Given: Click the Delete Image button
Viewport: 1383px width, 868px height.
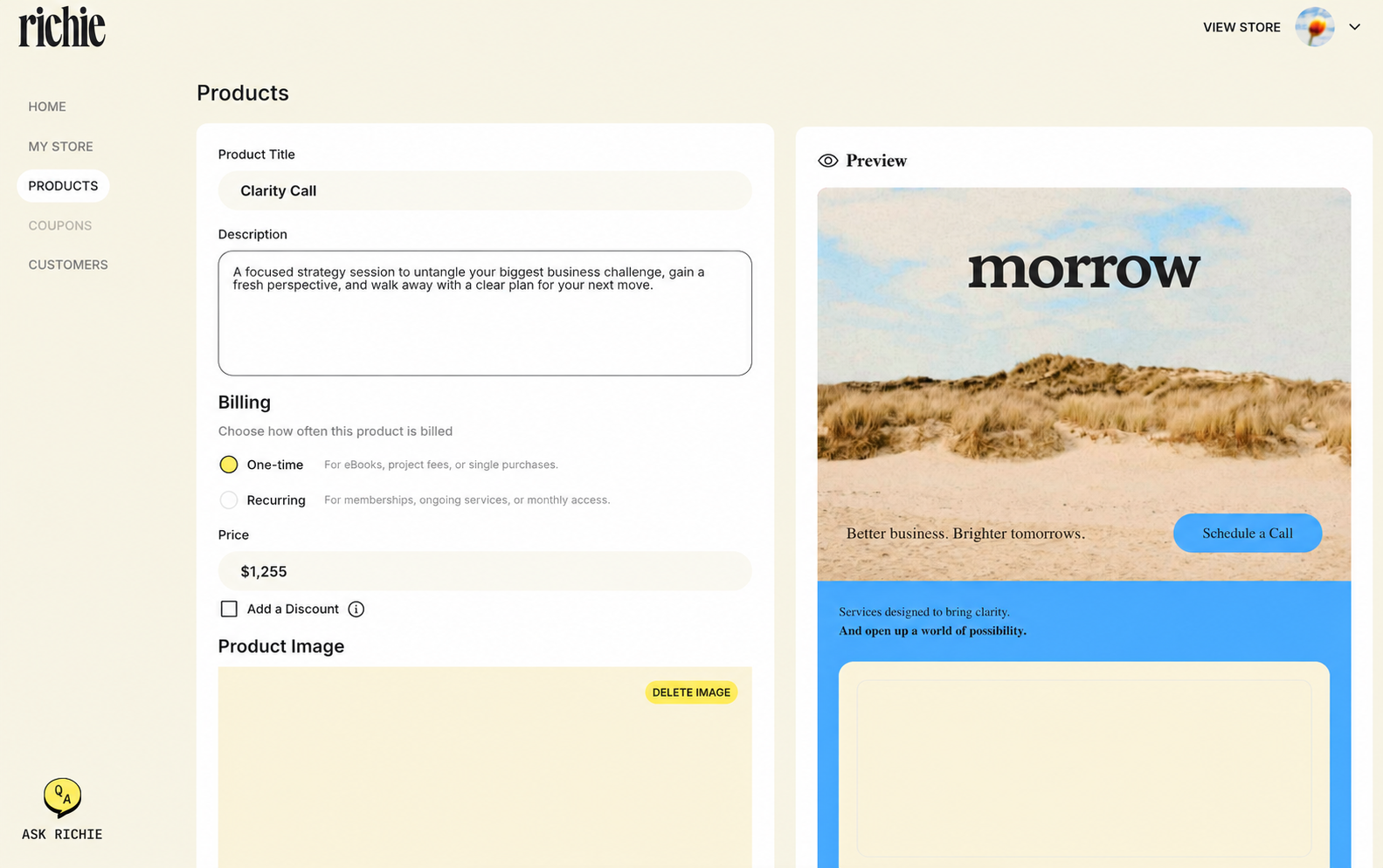Looking at the screenshot, I should (x=691, y=692).
